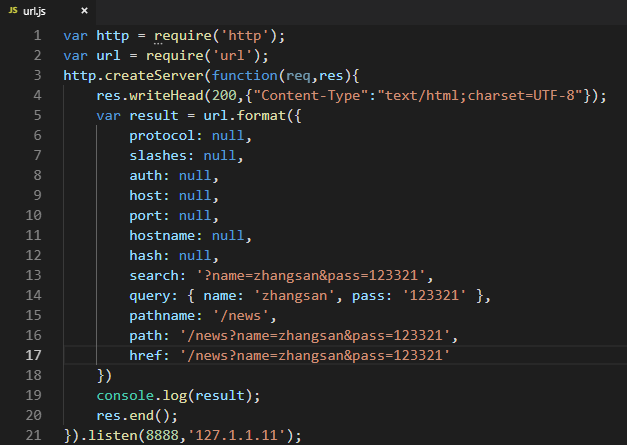Click createServer on line 3
This screenshot has width=627, height=445.
154,76
